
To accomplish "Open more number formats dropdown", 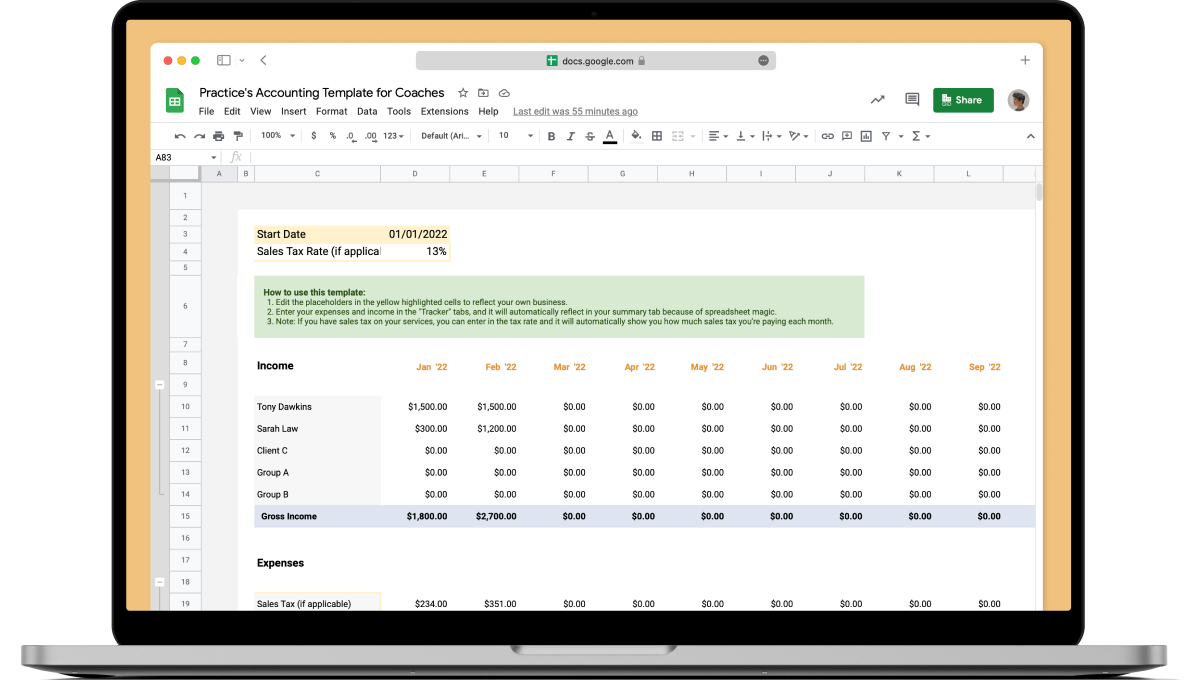I will tap(393, 136).
